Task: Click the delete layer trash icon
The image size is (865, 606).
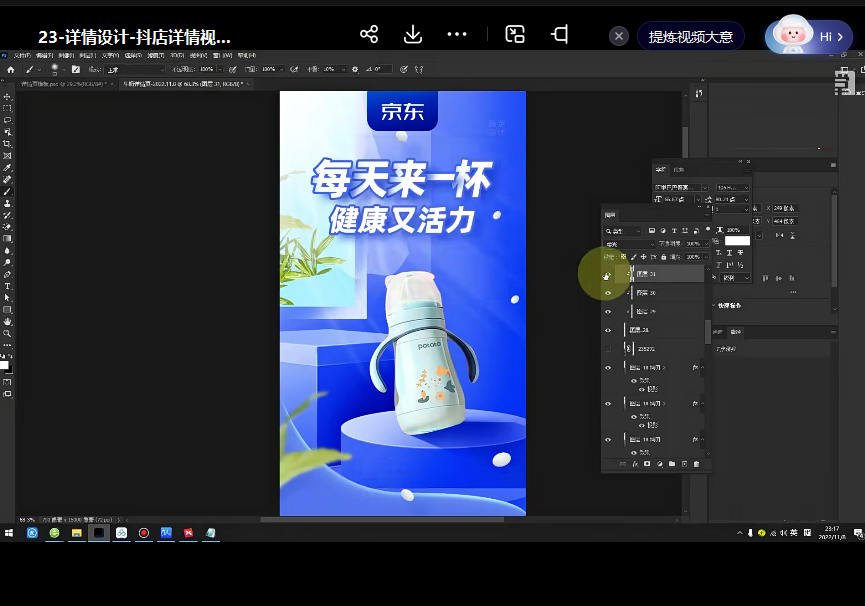Action: coord(696,463)
